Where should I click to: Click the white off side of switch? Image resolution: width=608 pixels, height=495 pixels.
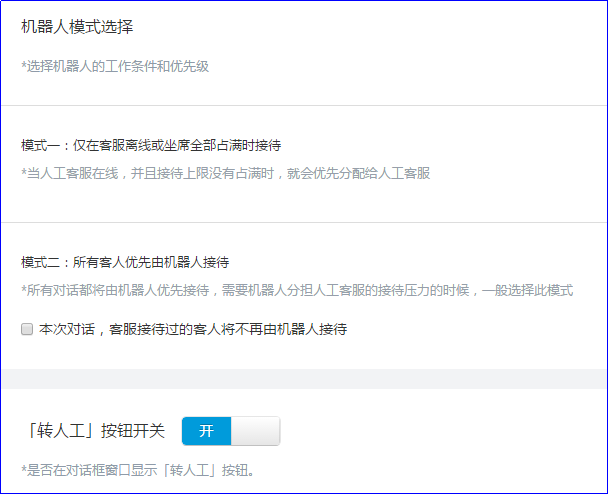pyautogui.click(x=255, y=431)
